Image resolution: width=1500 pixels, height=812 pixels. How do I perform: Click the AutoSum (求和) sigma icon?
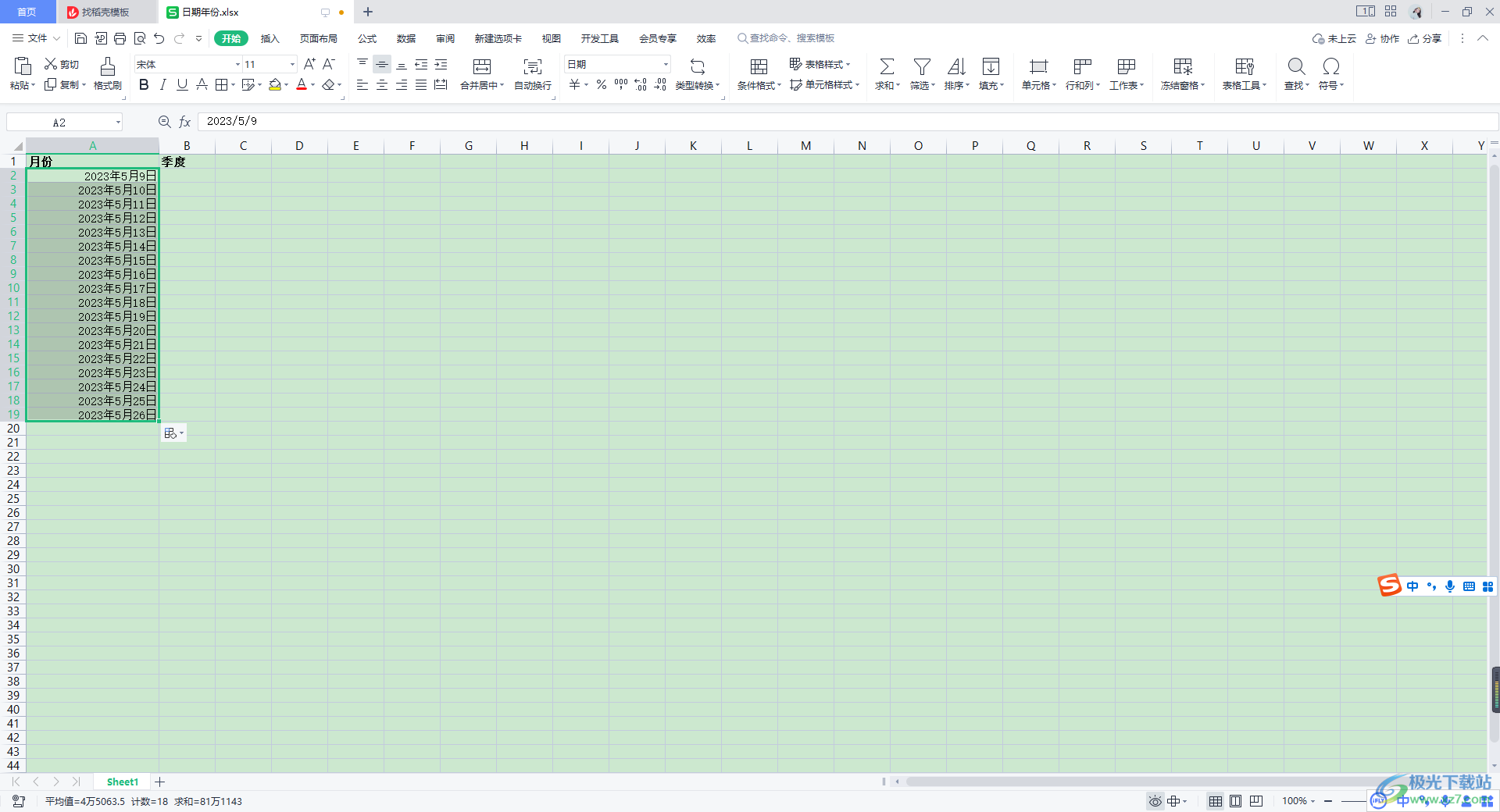887,66
